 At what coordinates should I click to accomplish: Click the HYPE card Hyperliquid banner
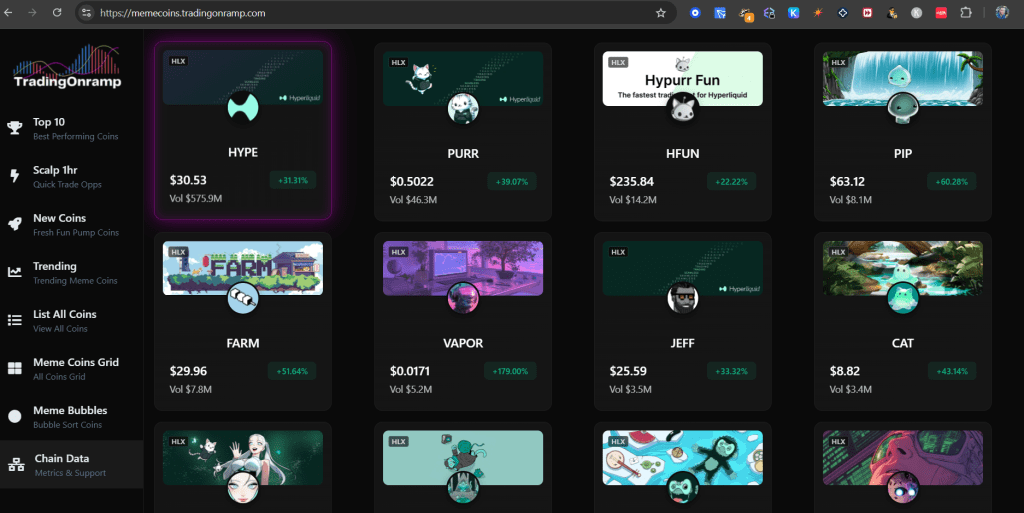243,77
